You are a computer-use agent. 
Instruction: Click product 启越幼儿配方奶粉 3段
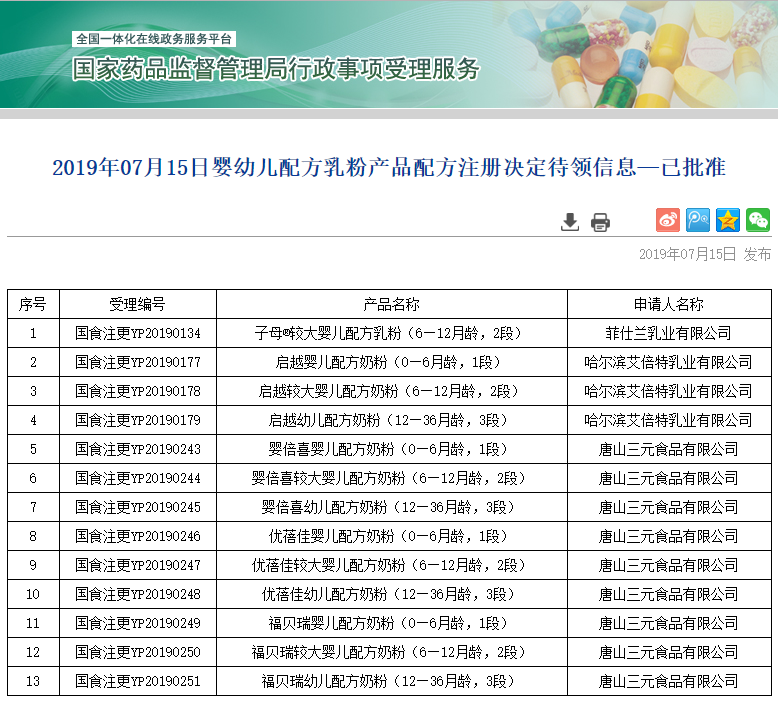point(392,420)
